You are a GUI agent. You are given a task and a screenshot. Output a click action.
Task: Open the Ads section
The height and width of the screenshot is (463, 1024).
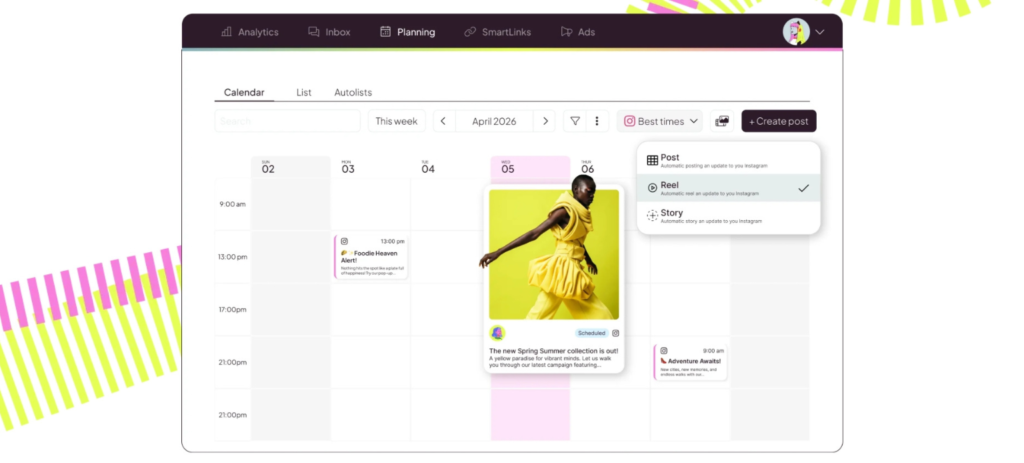click(x=578, y=32)
